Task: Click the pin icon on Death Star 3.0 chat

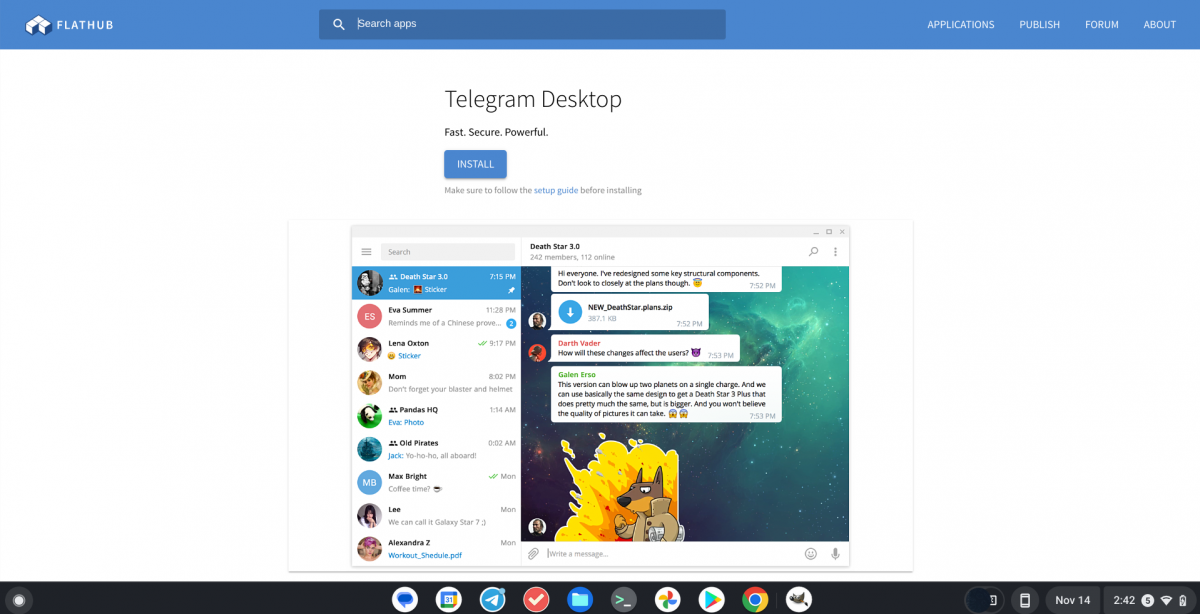Action: [509, 289]
